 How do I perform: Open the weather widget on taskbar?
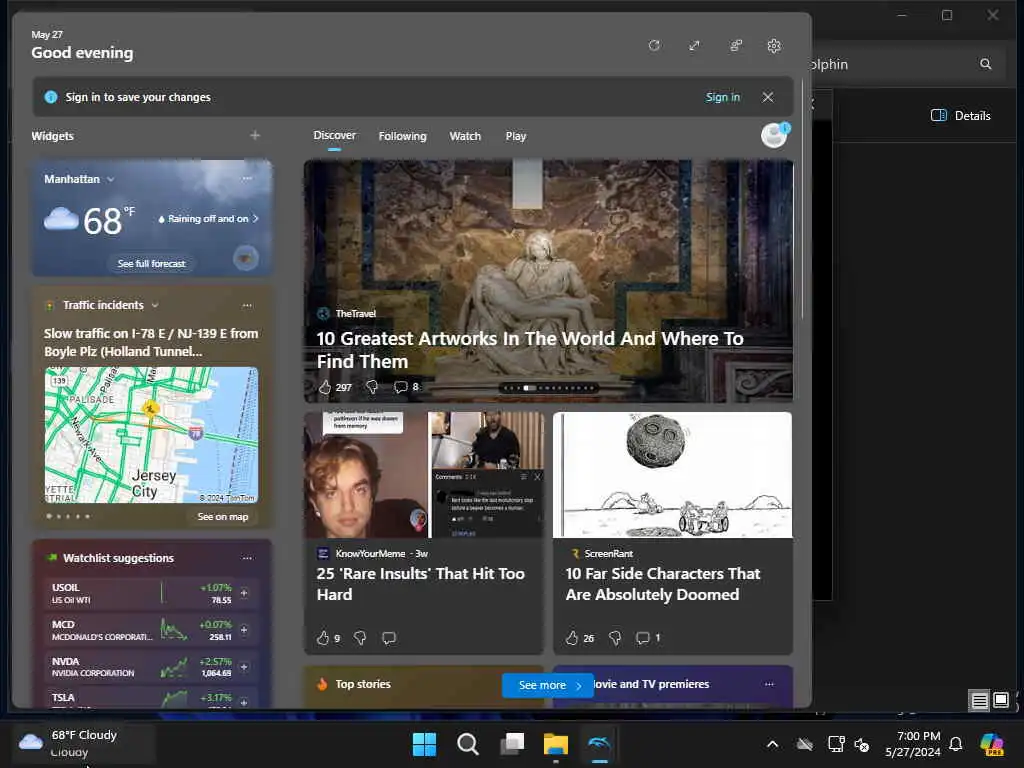[x=83, y=743]
